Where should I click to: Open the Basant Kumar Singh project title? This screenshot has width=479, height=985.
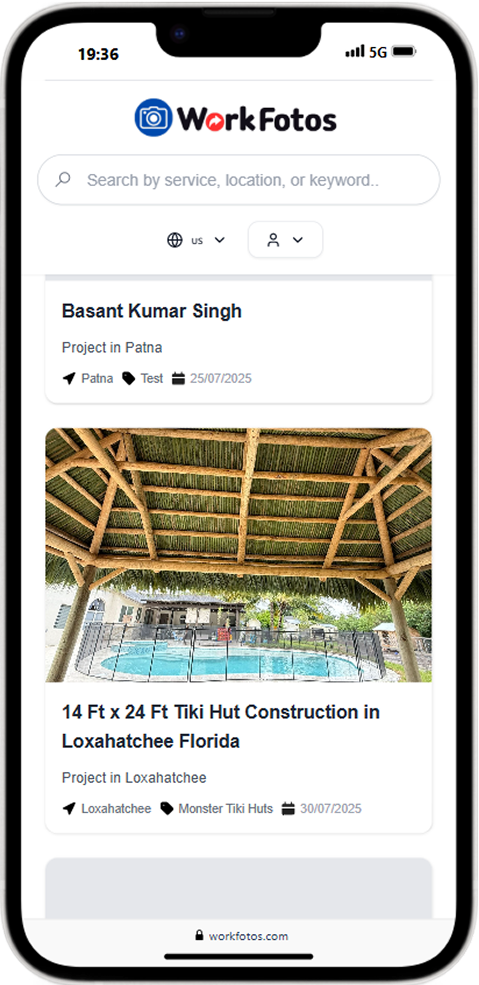coord(152,311)
